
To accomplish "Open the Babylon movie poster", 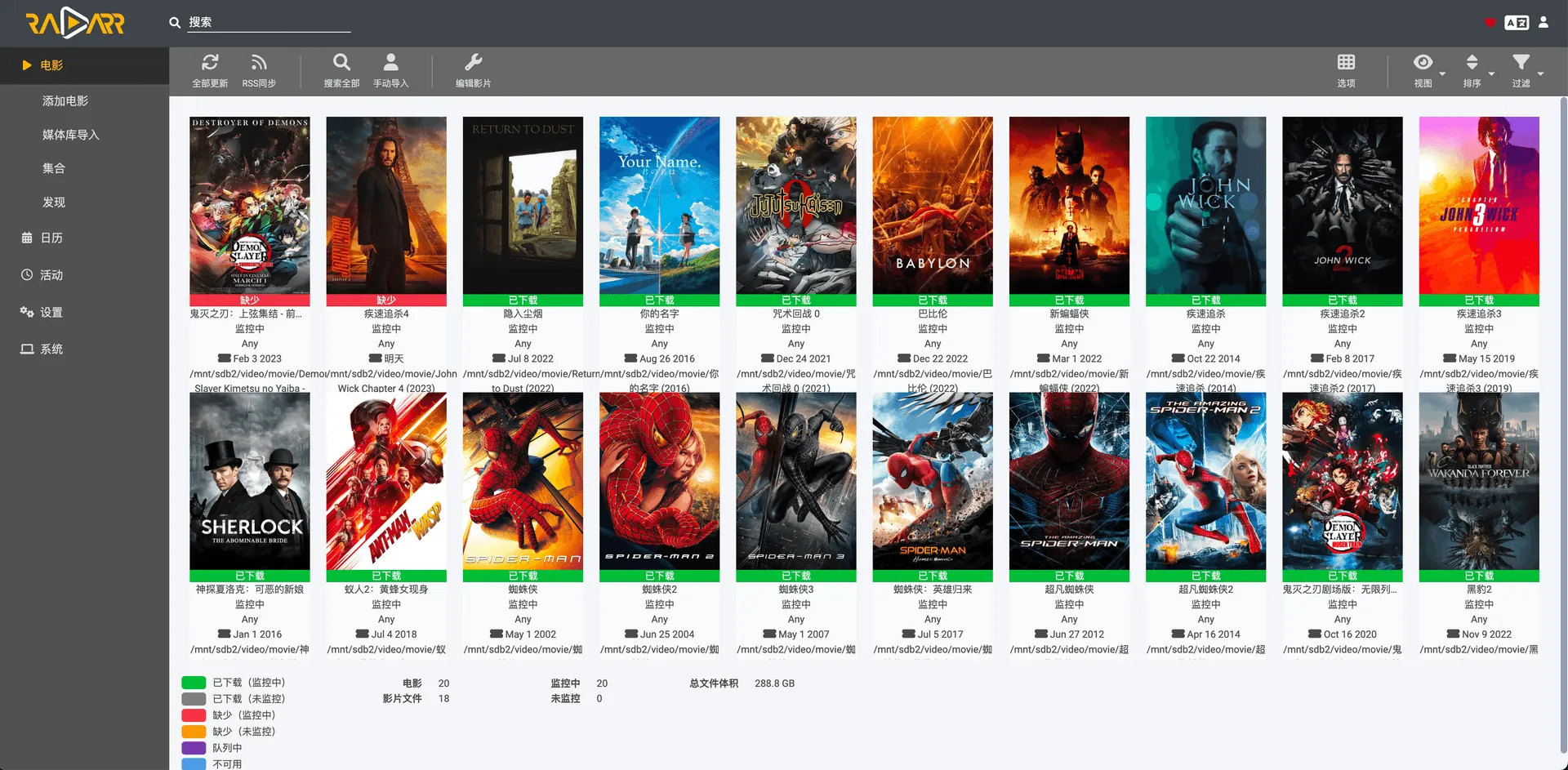I will [x=933, y=205].
